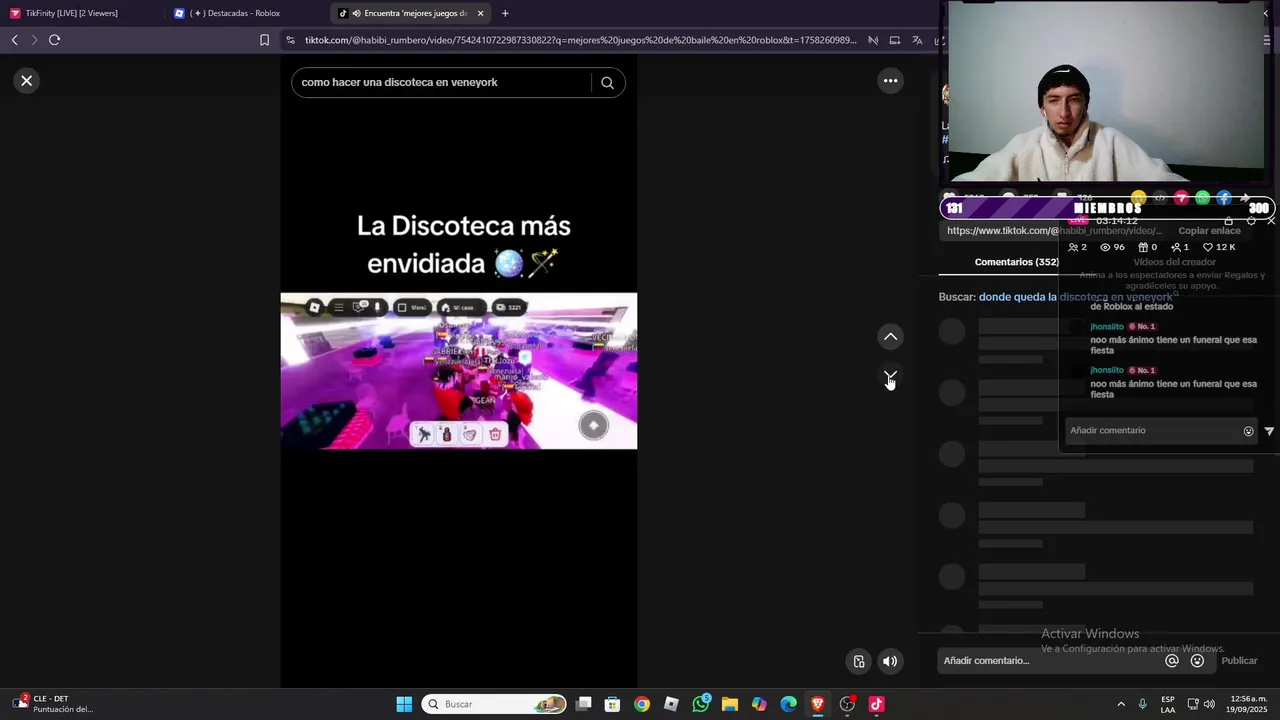Launch Google Chrome from the taskbar
The width and height of the screenshot is (1280, 720).
642,704
